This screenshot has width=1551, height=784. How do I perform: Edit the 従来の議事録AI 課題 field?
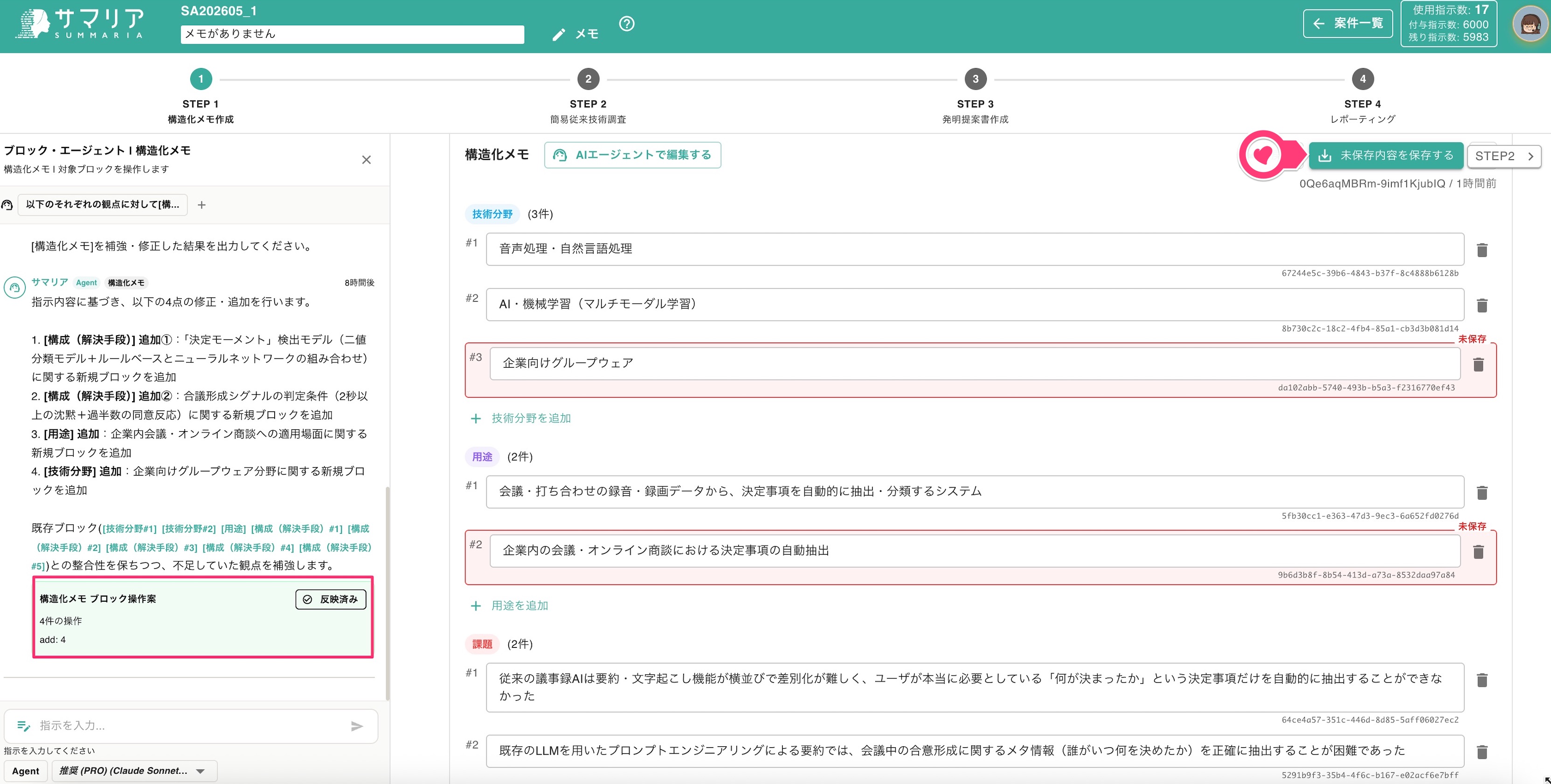click(975, 687)
